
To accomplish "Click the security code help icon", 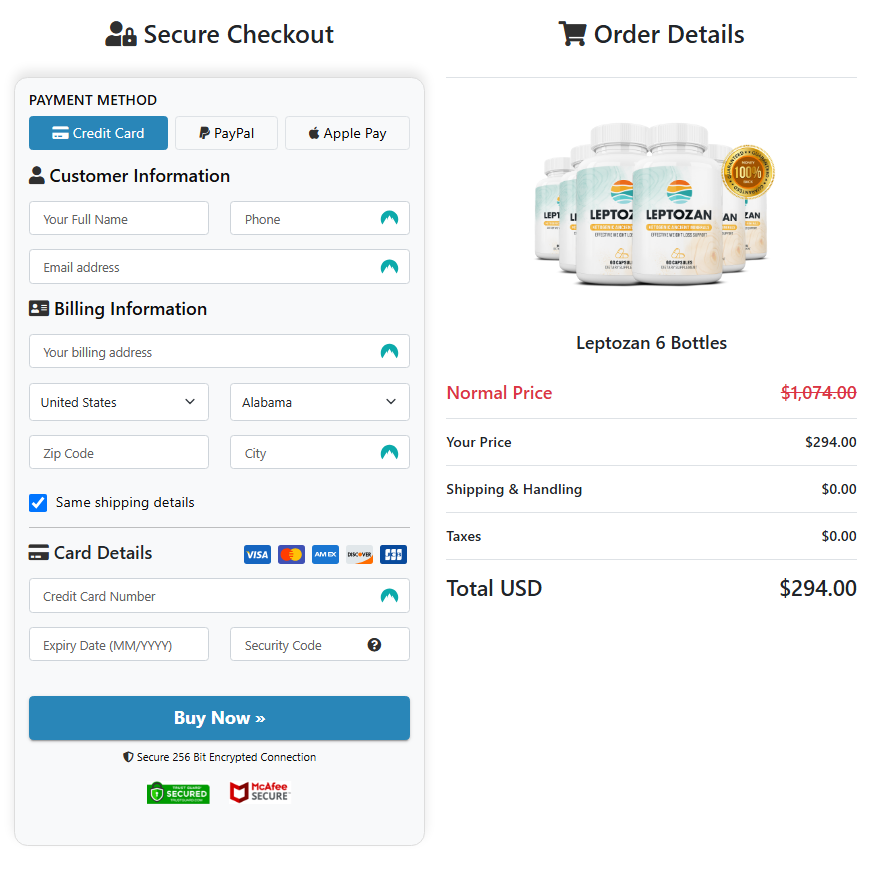I will (374, 645).
